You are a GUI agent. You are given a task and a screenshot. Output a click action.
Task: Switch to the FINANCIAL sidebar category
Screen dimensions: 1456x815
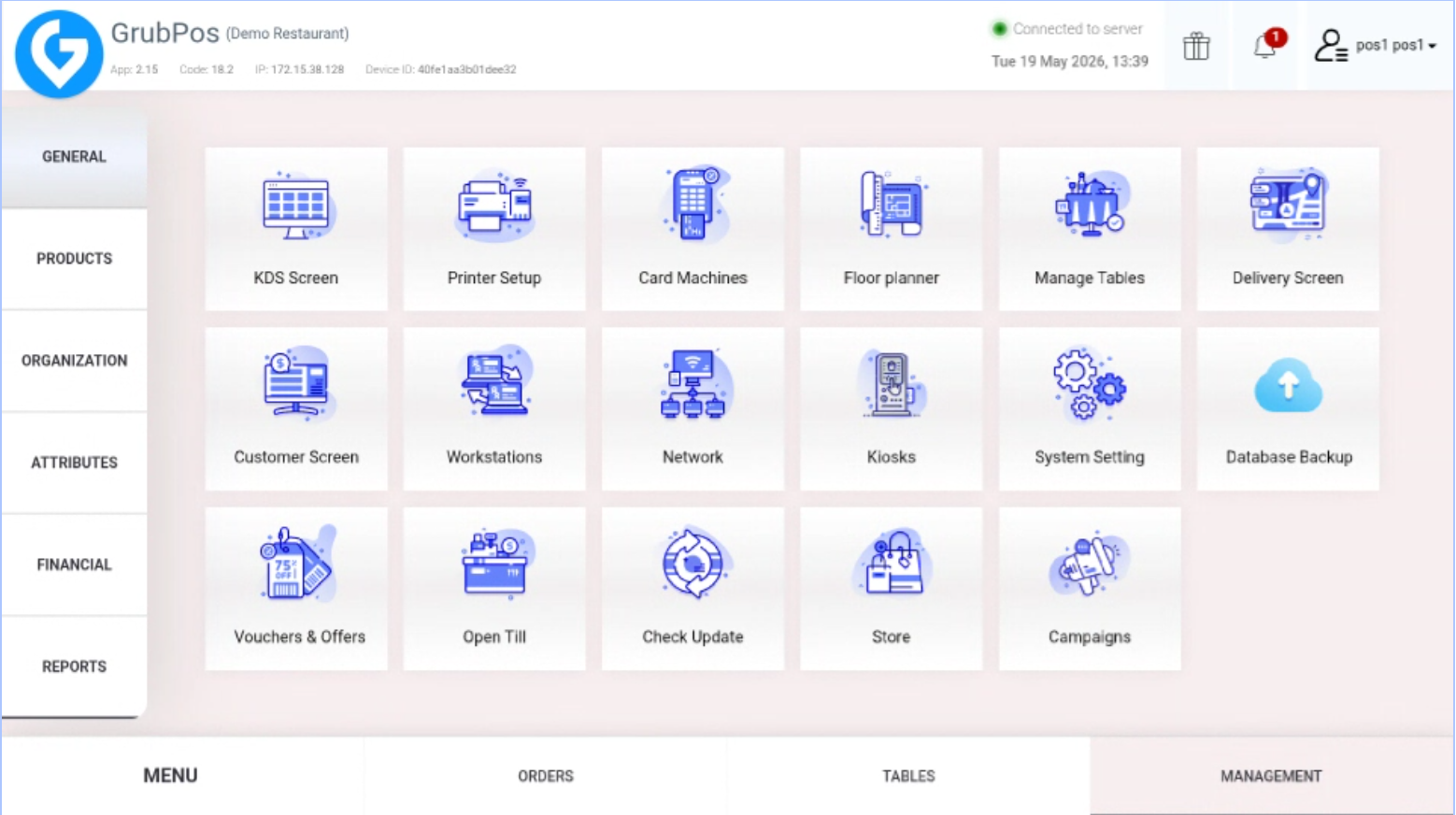click(x=74, y=564)
